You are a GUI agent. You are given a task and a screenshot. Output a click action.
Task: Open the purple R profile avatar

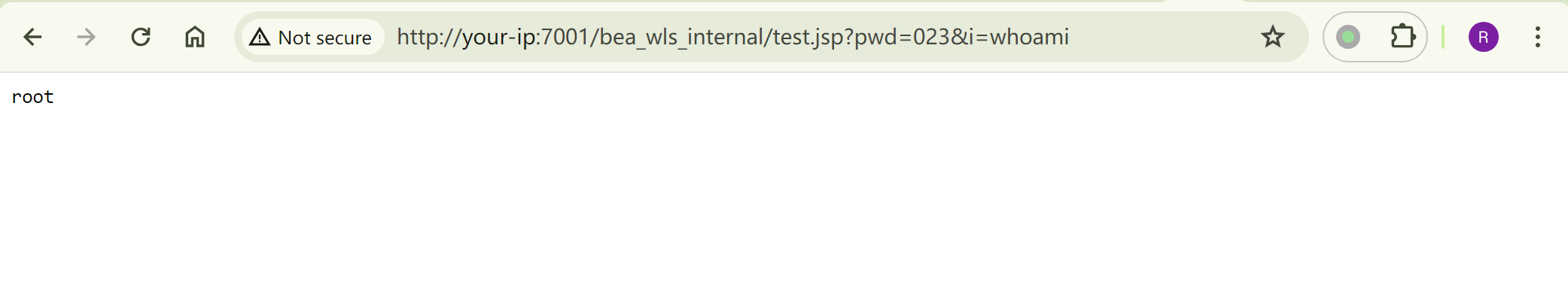[1483, 37]
